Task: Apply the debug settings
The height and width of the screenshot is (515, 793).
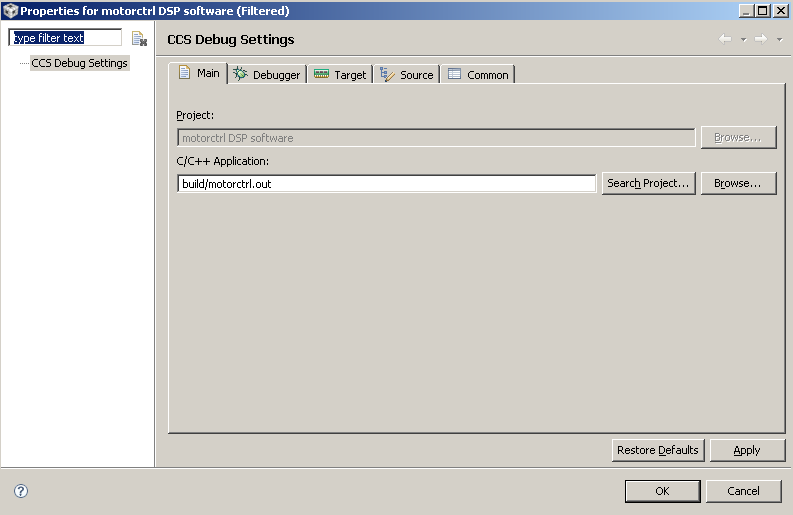Action: 747,450
